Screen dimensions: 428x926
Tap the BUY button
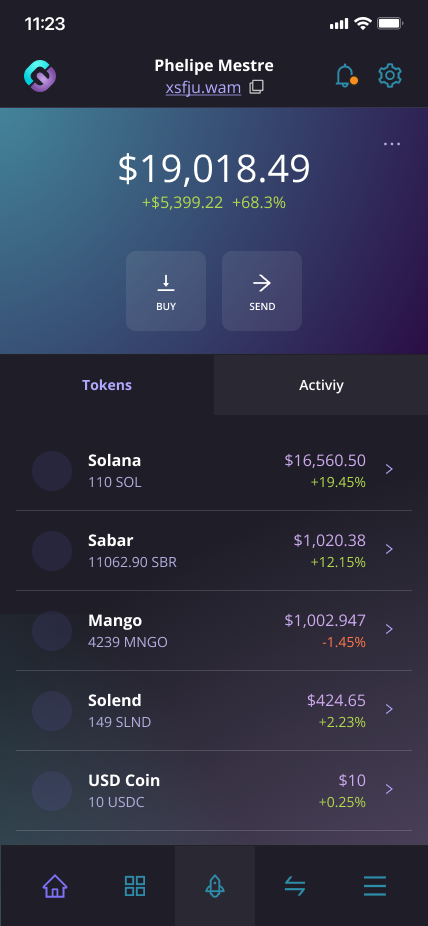point(166,291)
